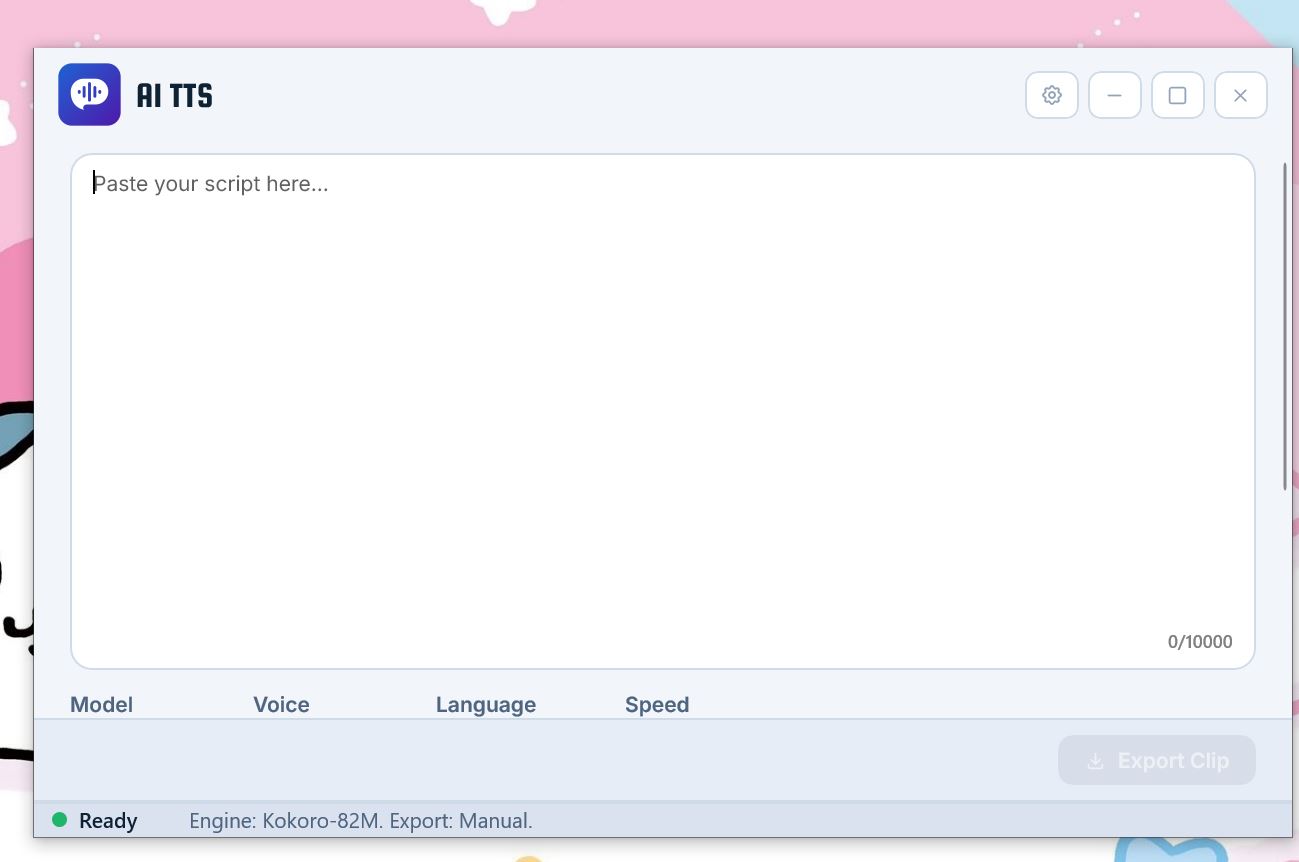Maximize the AI TTS window
The height and width of the screenshot is (862, 1299).
(1177, 95)
